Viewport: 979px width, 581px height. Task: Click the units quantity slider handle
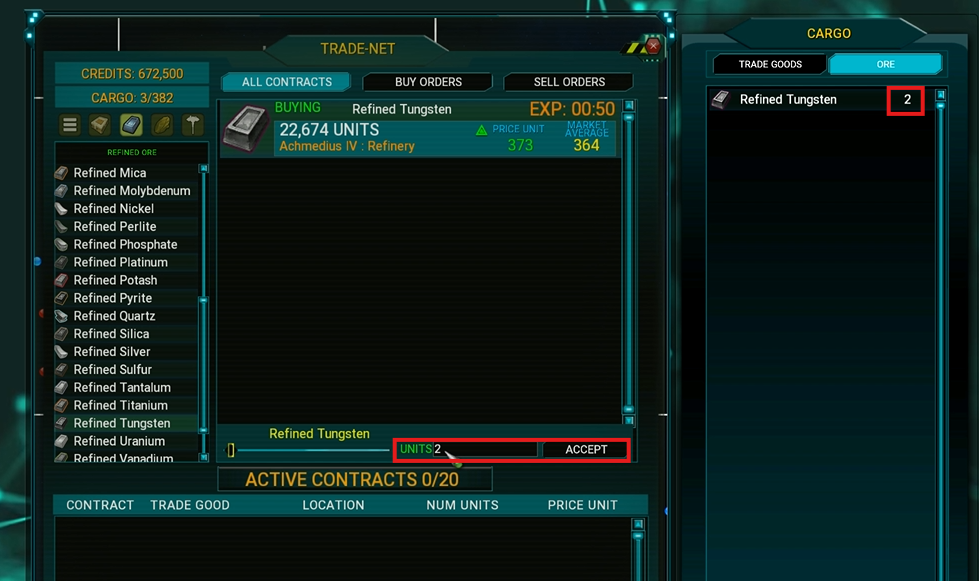point(231,450)
